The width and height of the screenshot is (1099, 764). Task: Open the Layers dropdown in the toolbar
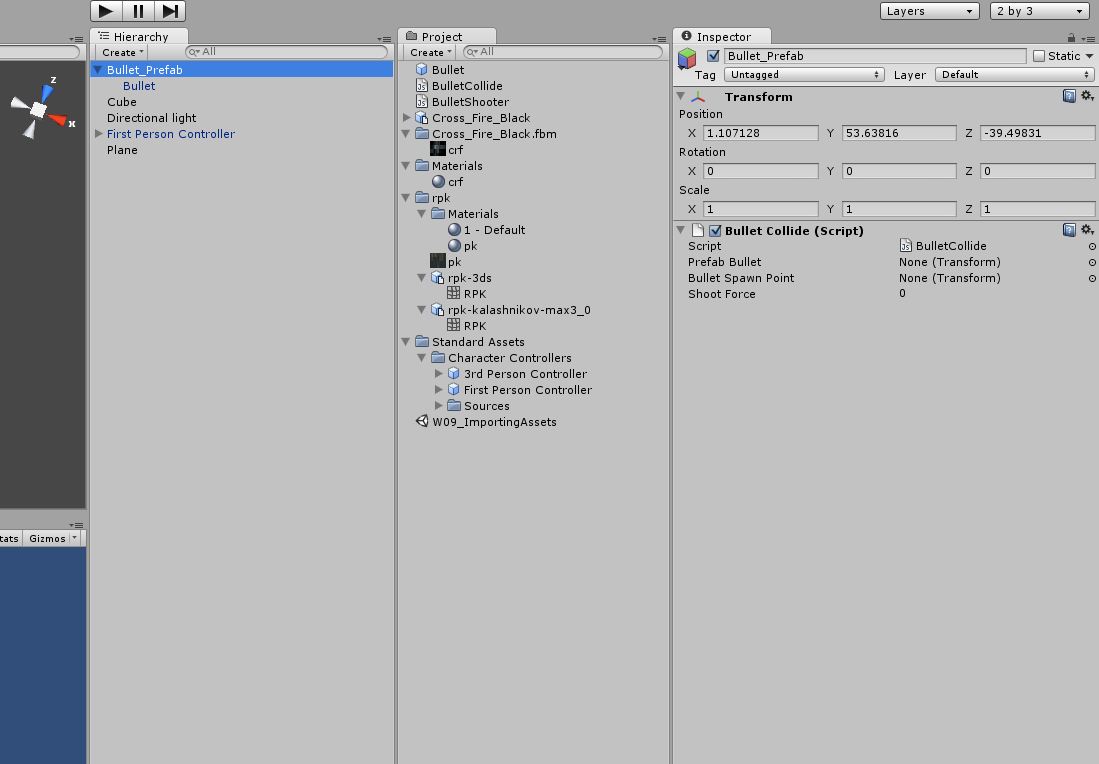(x=929, y=10)
